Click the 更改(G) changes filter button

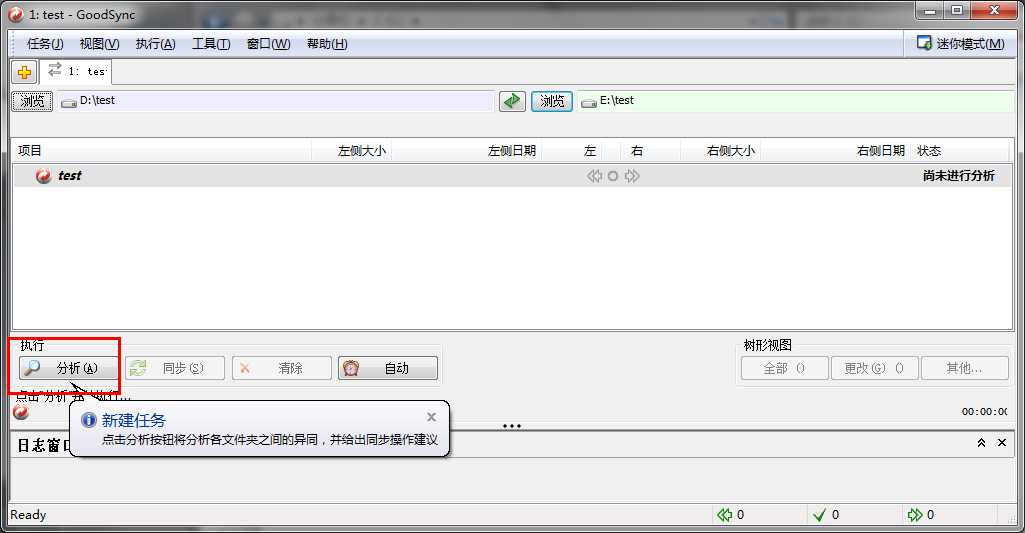pyautogui.click(x=875, y=368)
